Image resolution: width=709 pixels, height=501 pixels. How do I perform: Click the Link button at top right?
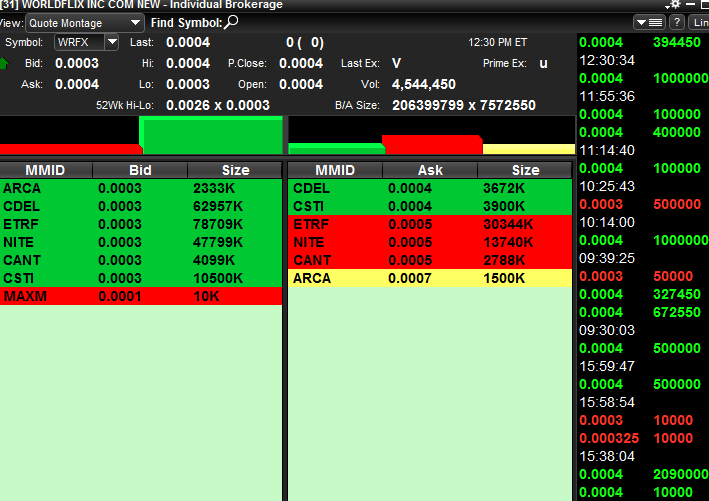pyautogui.click(x=700, y=22)
